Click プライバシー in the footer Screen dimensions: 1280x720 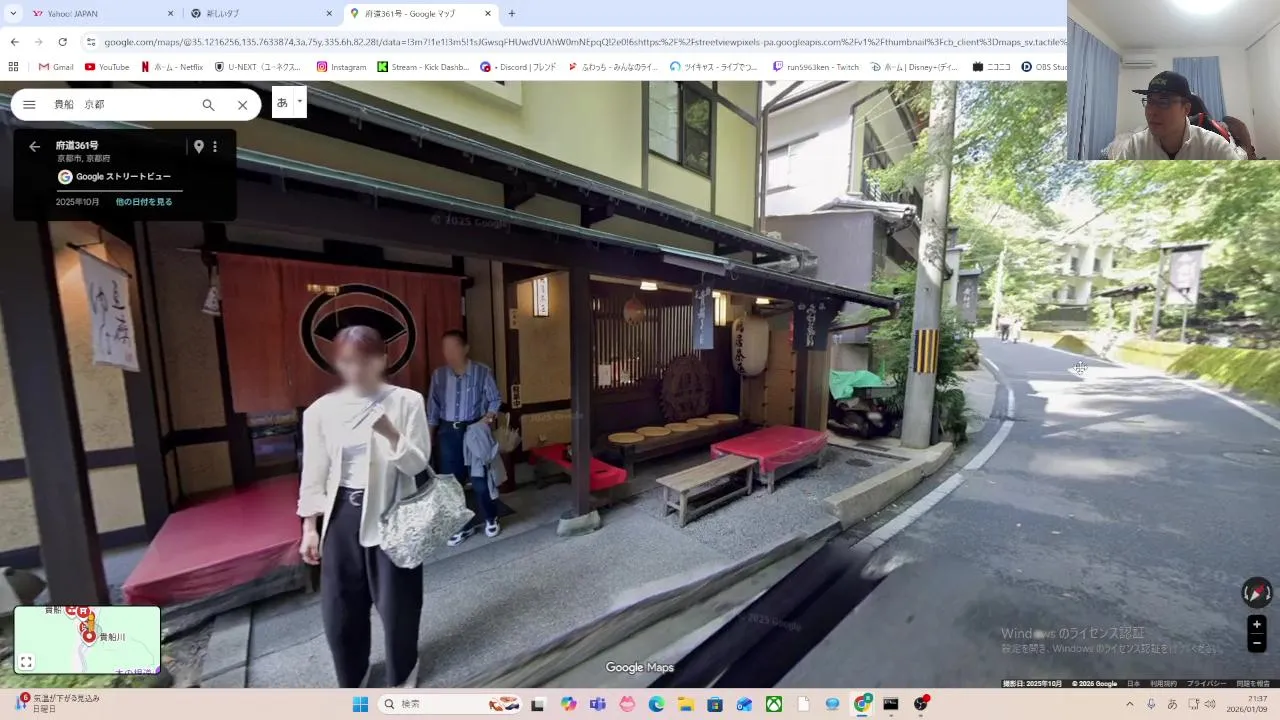(1206, 684)
